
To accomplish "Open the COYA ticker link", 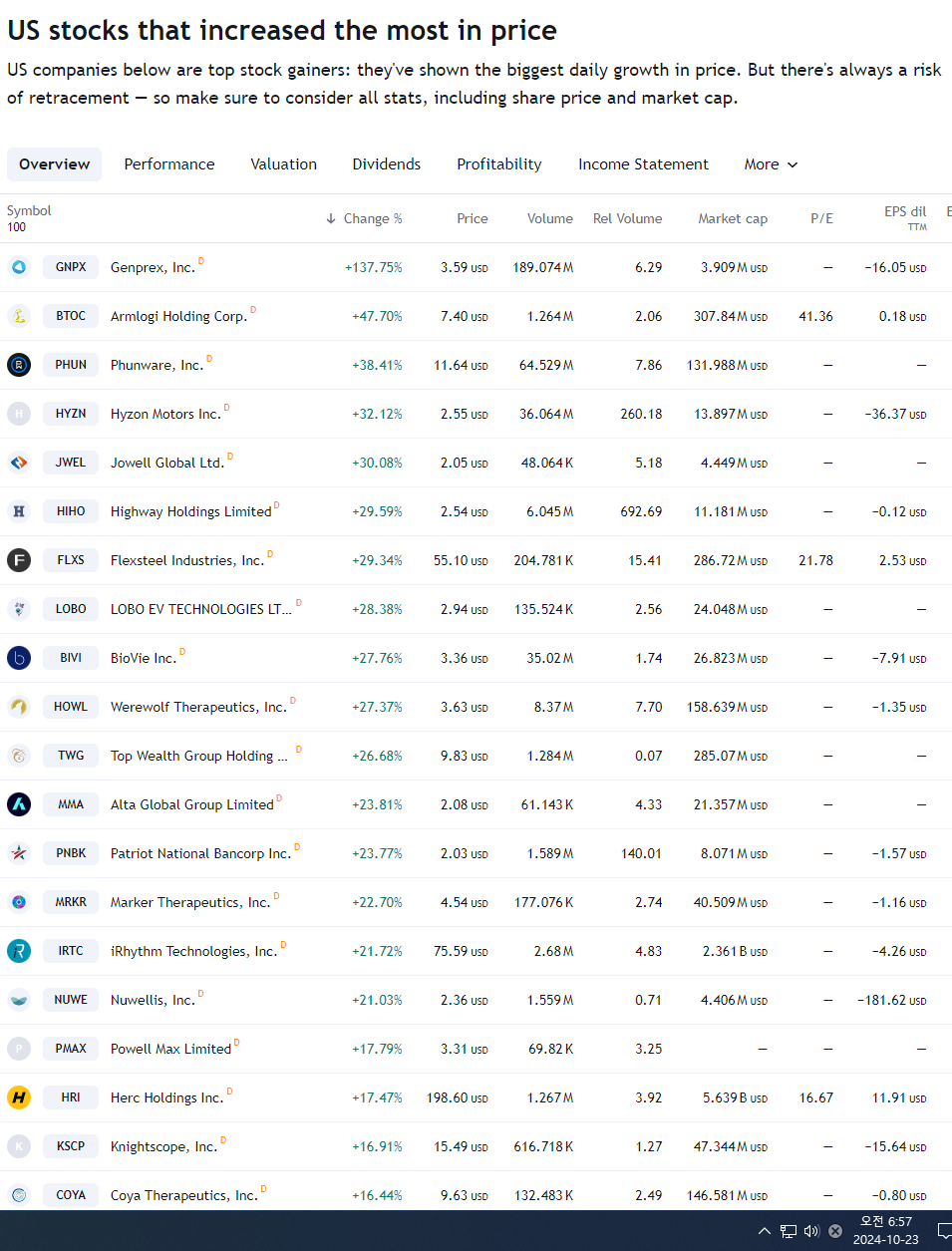I will tap(71, 1195).
